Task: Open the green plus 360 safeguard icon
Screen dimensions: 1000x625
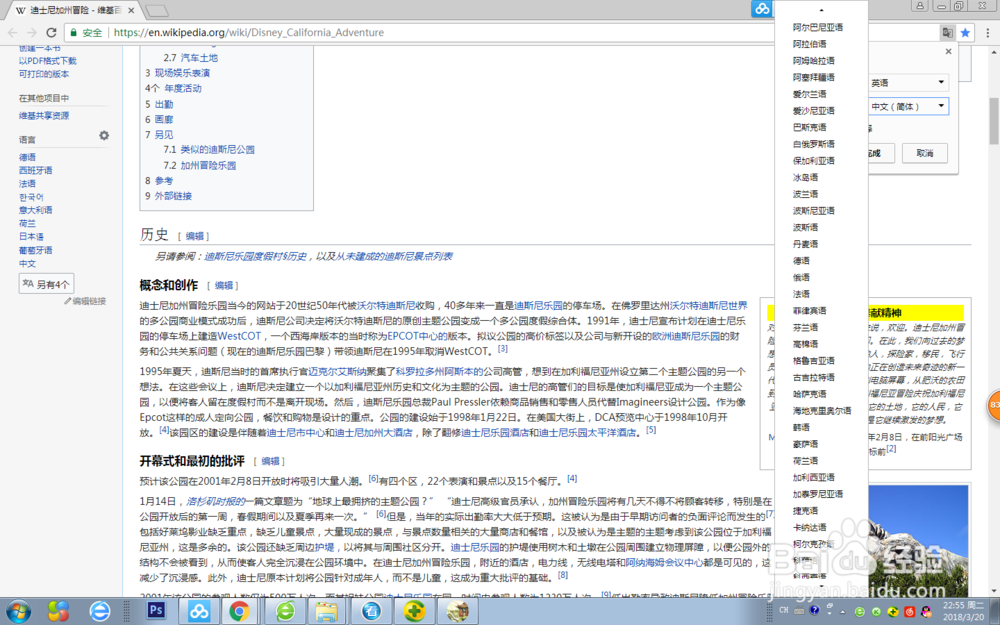Action: click(x=415, y=611)
